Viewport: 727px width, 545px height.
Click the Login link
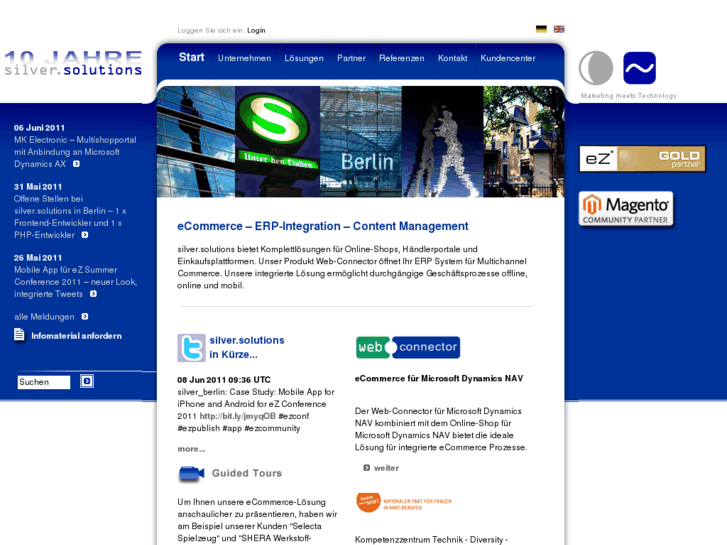[x=256, y=30]
